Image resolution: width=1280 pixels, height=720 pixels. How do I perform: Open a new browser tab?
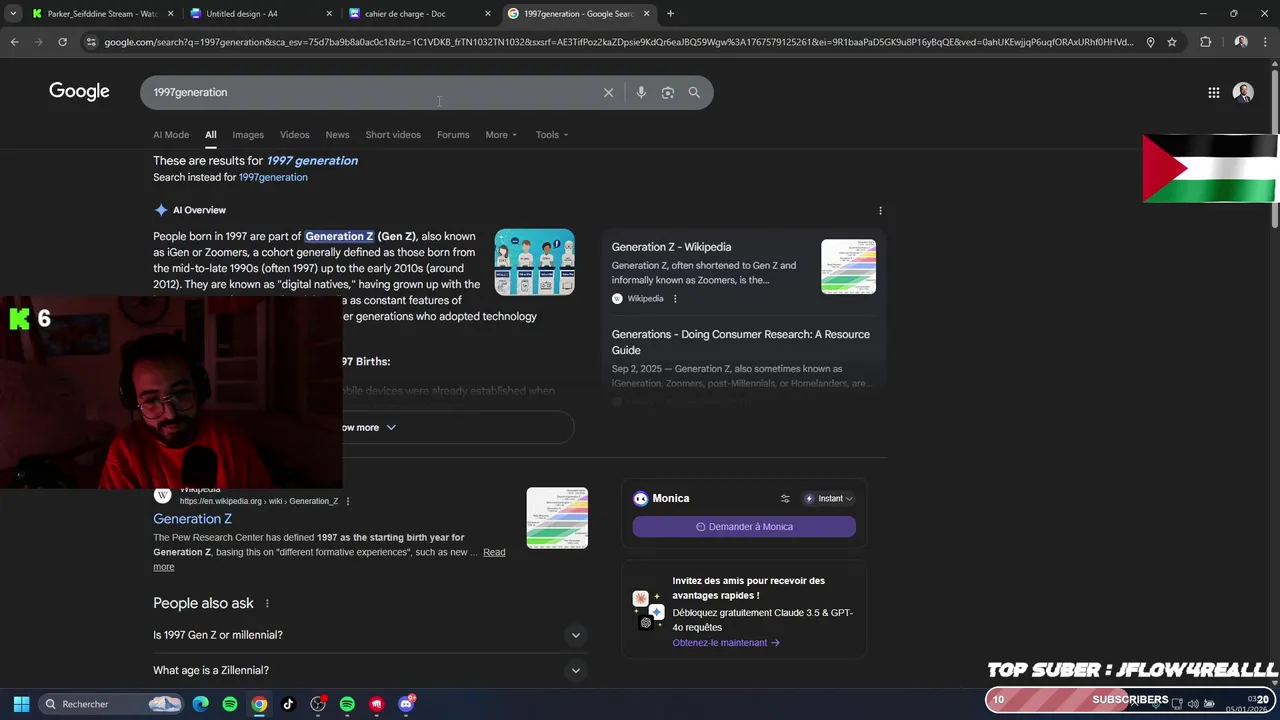point(670,13)
